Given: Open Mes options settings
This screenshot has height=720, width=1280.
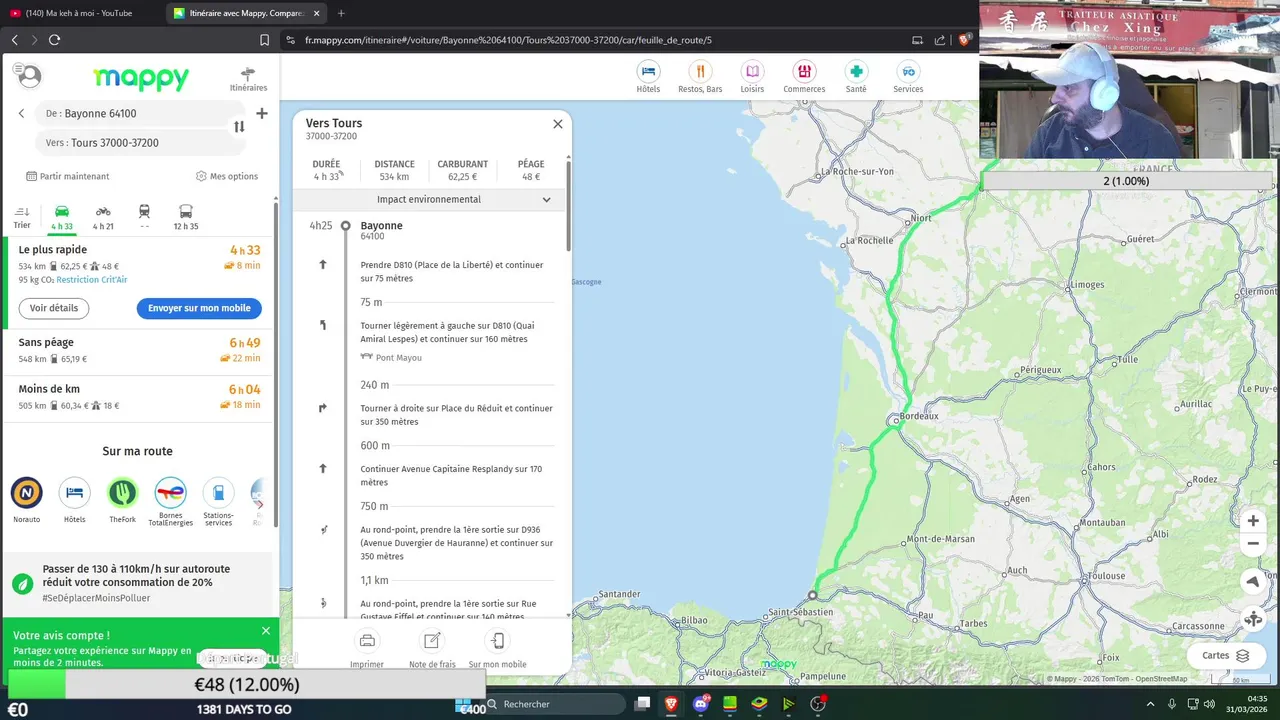Looking at the screenshot, I should click(227, 176).
